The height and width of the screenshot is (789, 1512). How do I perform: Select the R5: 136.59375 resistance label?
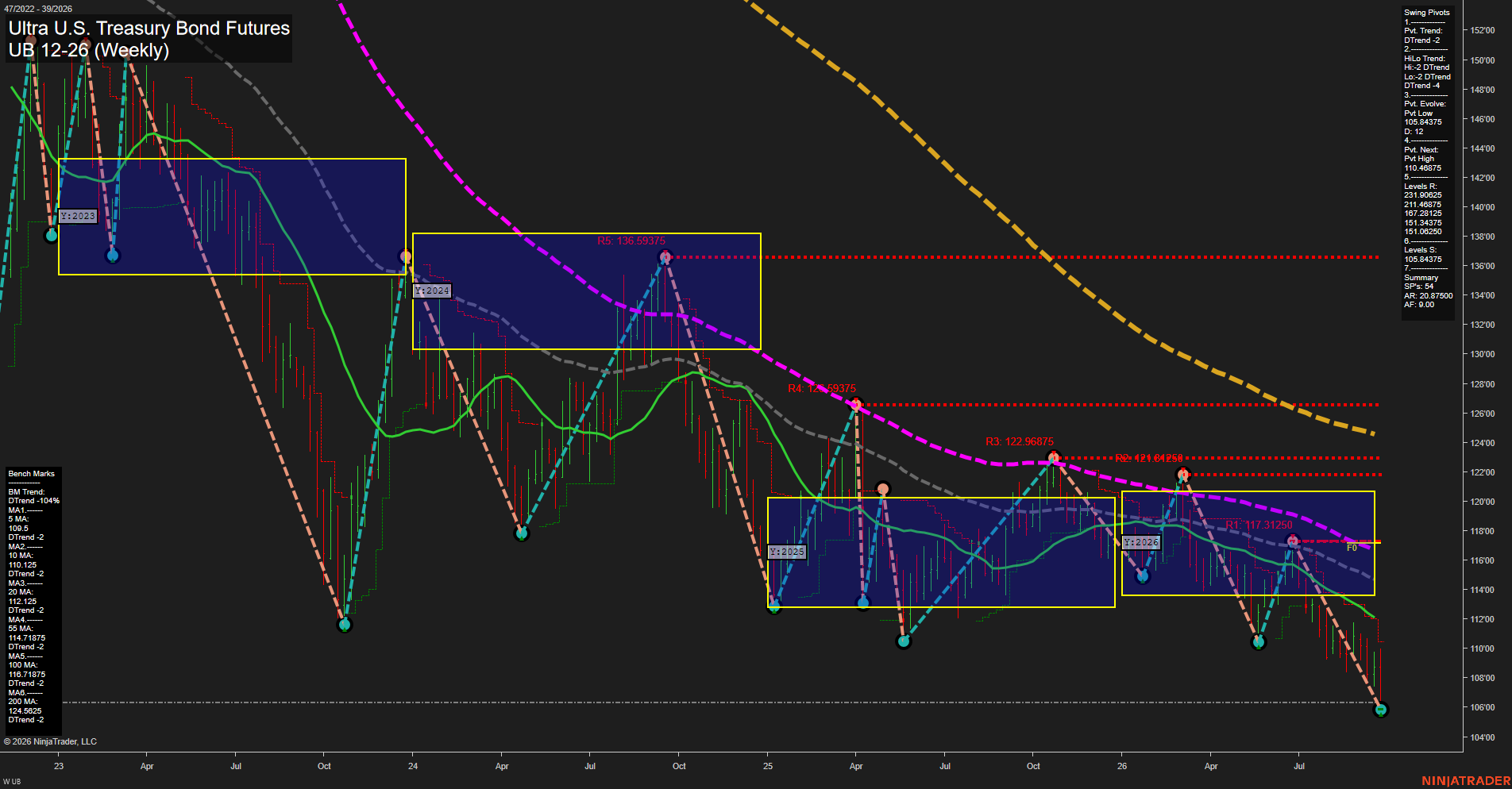(631, 241)
